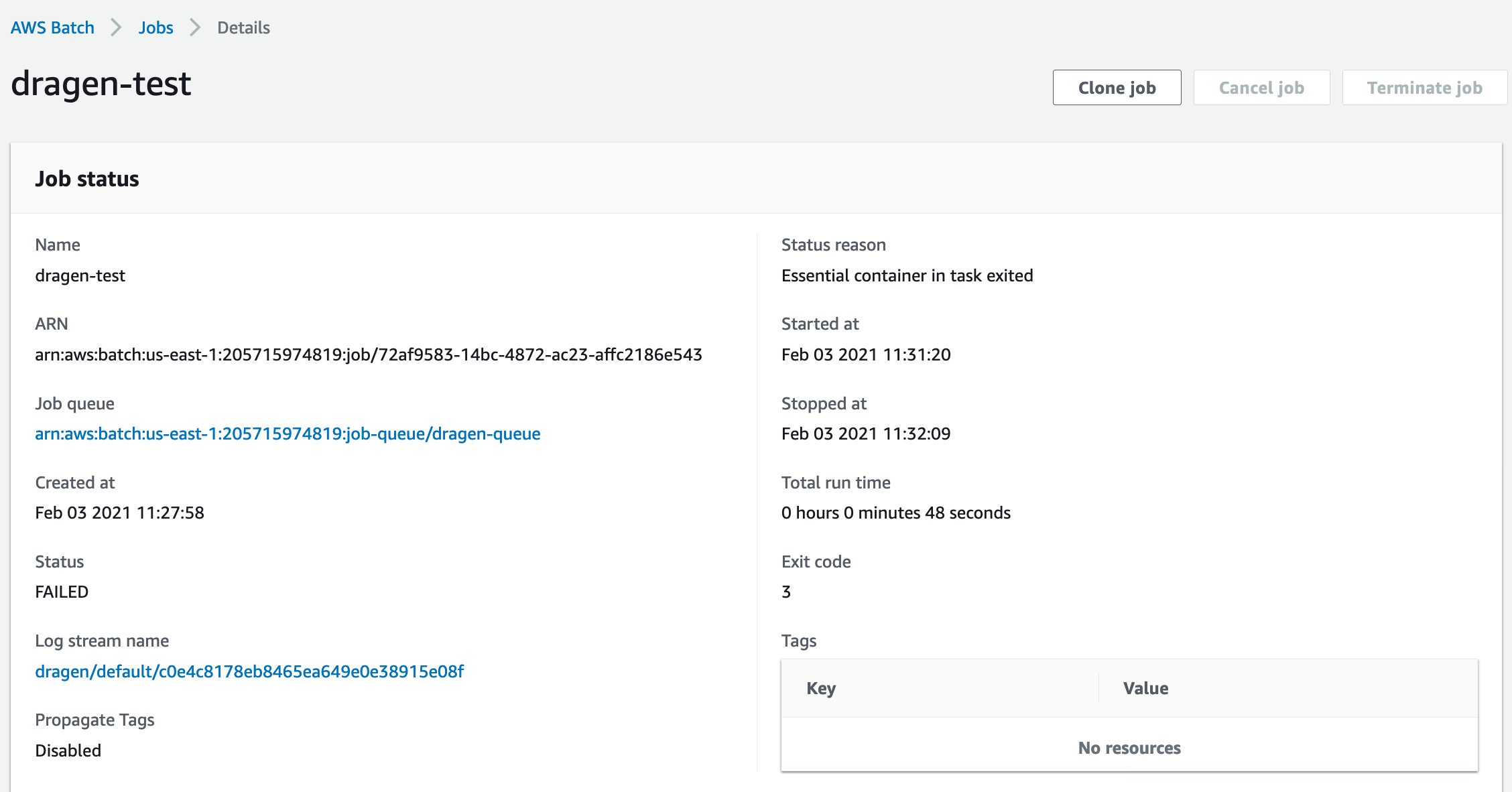
Task: Click the 'No resources' text in Tags table
Action: click(x=1129, y=748)
